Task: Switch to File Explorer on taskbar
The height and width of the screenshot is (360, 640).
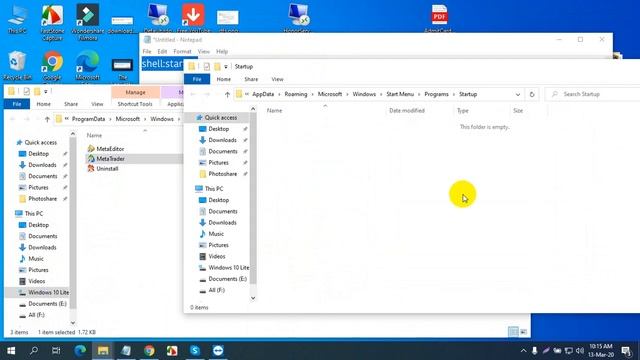Action: [x=103, y=351]
